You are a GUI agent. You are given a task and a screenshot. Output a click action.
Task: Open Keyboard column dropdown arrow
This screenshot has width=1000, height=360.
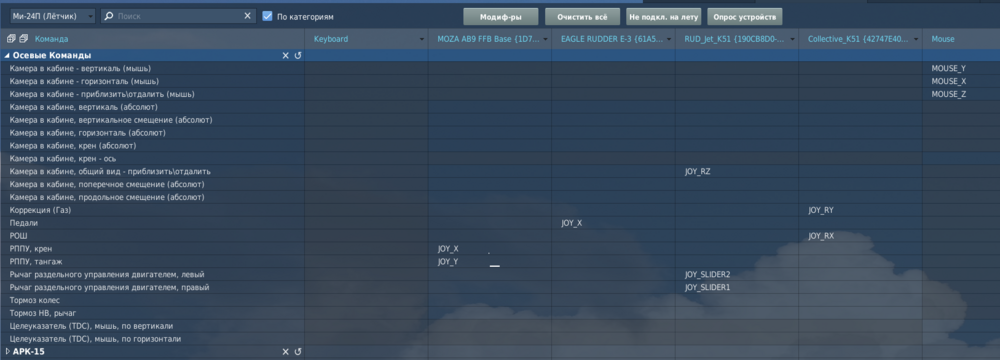pyautogui.click(x=422, y=40)
